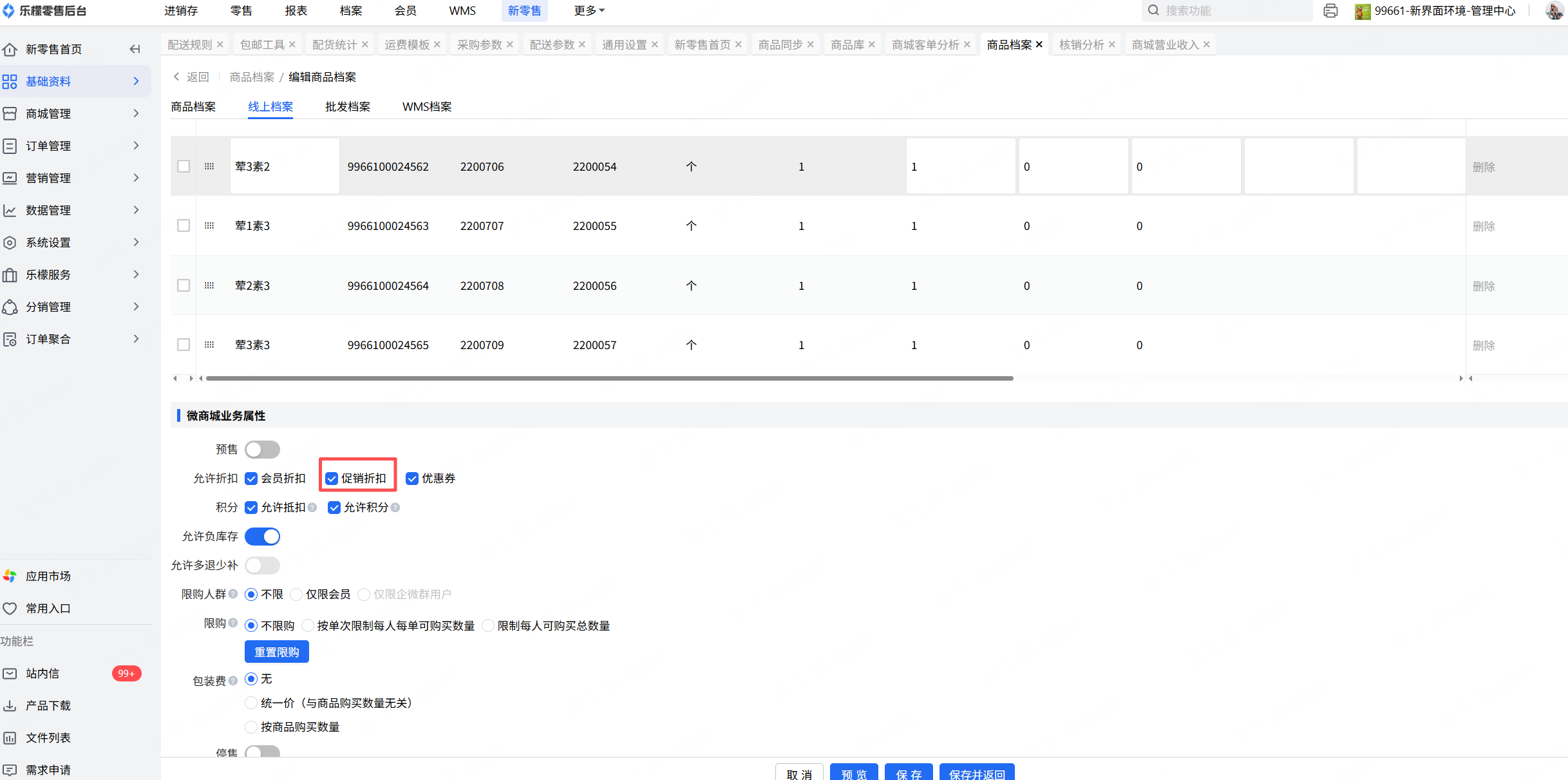Click the table's horizontal scrollbar
Image resolution: width=1568 pixels, height=780 pixels.
(x=609, y=379)
